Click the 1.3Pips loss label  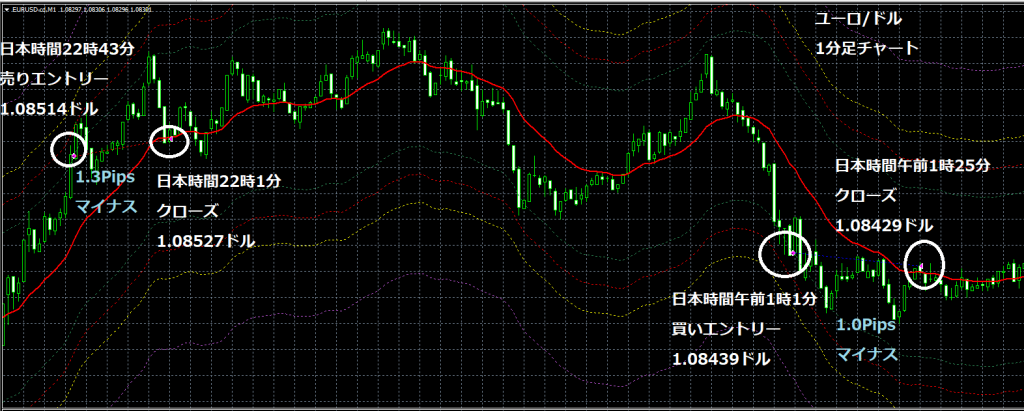click(x=106, y=176)
